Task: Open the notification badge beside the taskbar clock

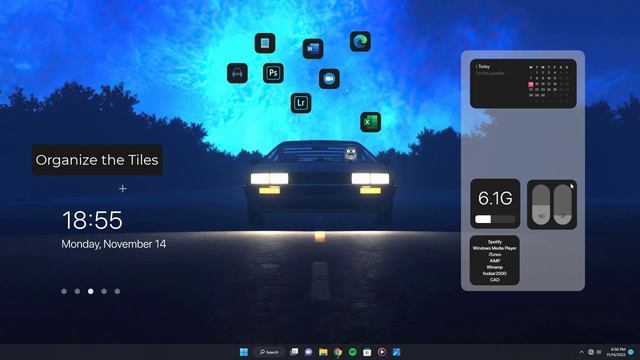Action: 631,352
